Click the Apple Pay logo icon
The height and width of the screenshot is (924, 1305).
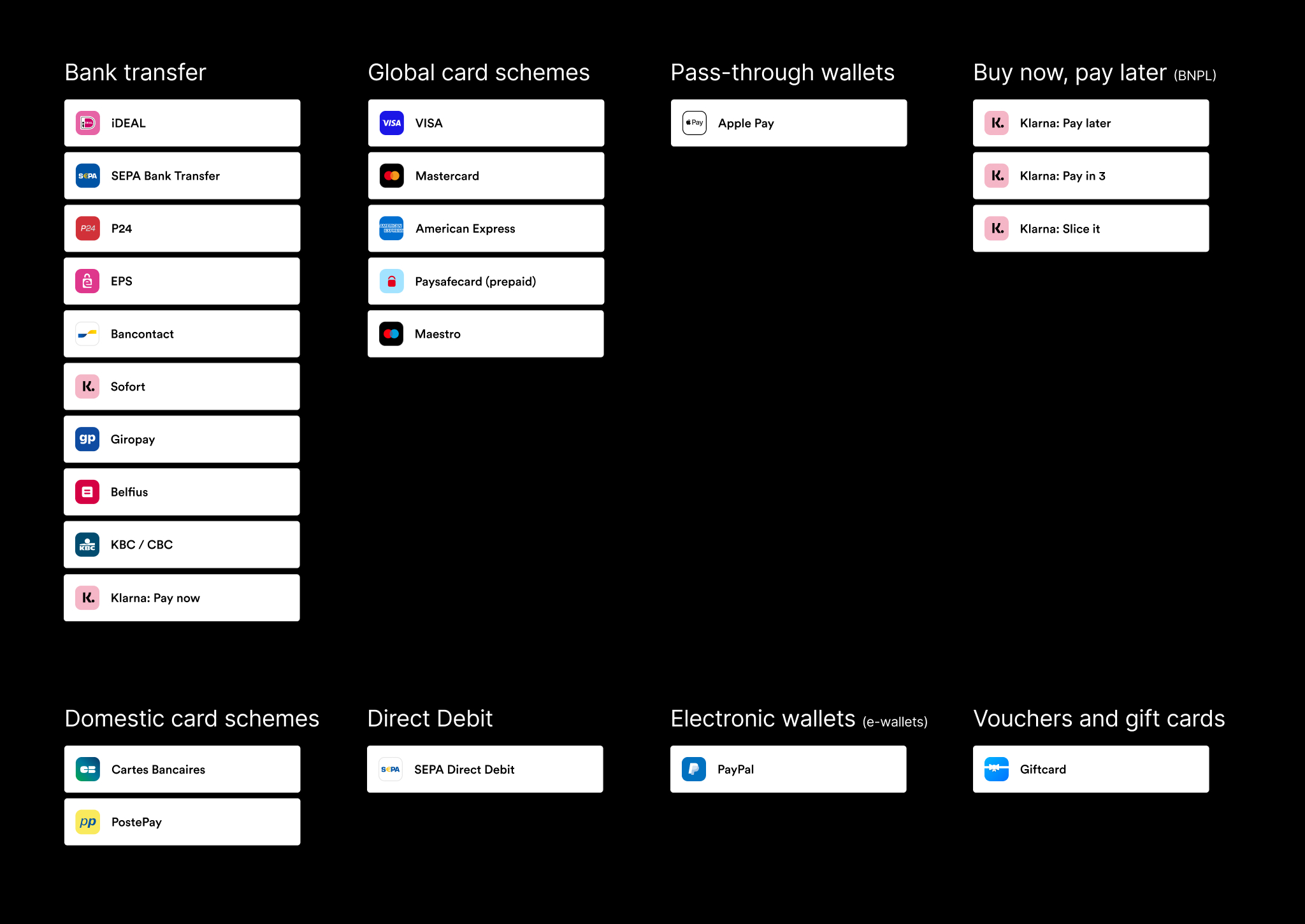pos(695,123)
